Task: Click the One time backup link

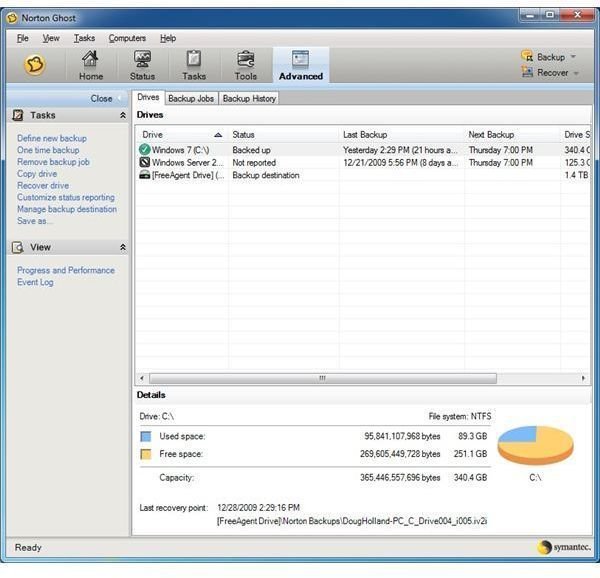Action: tap(48, 150)
